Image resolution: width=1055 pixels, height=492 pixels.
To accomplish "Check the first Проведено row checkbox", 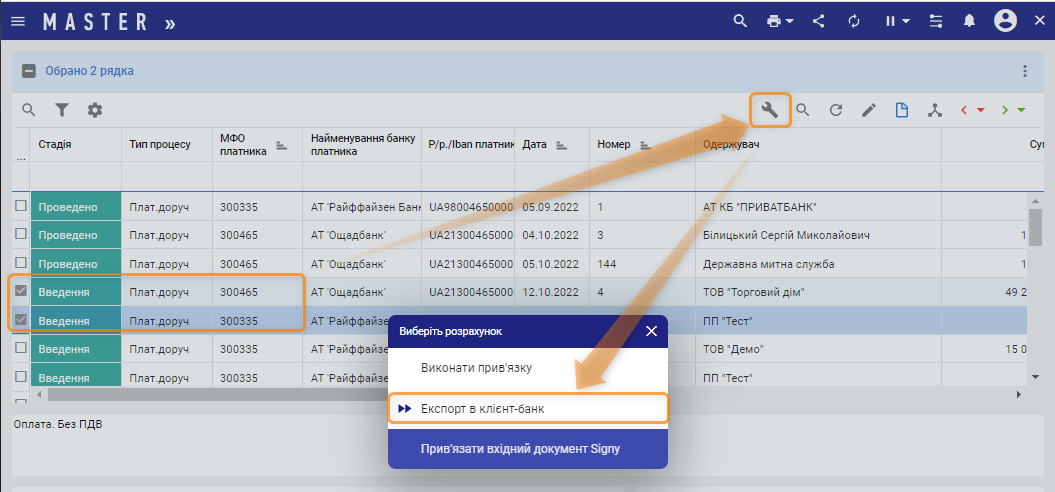I will coord(21,206).
